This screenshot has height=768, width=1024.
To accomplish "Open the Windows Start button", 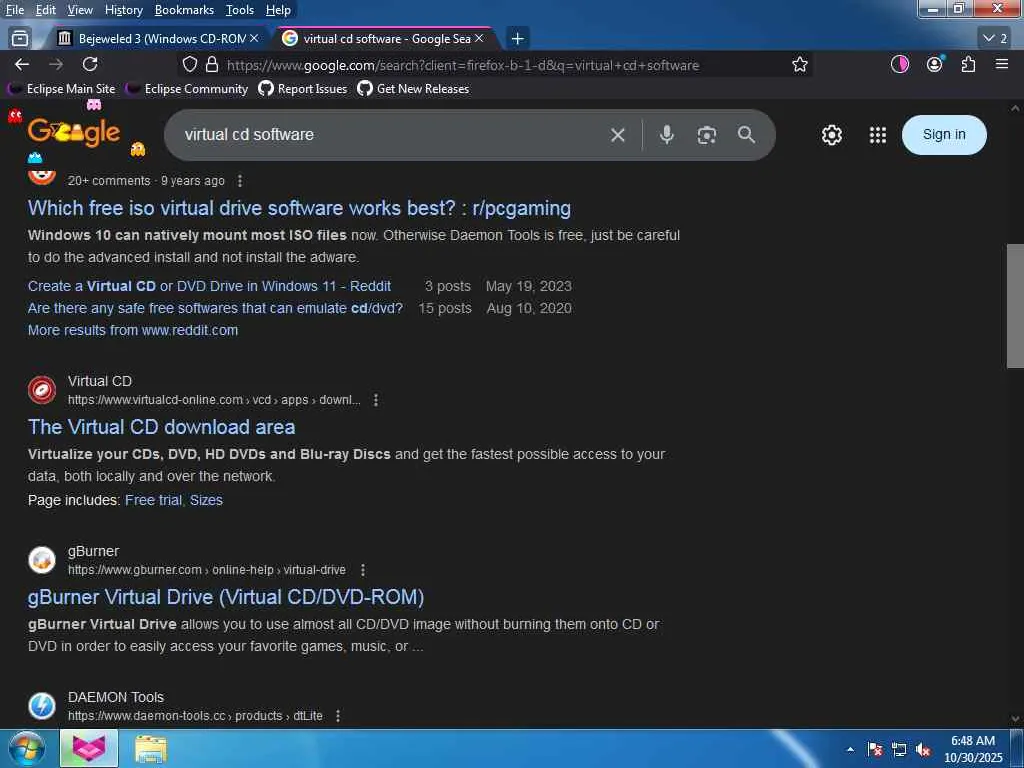I will point(26,748).
